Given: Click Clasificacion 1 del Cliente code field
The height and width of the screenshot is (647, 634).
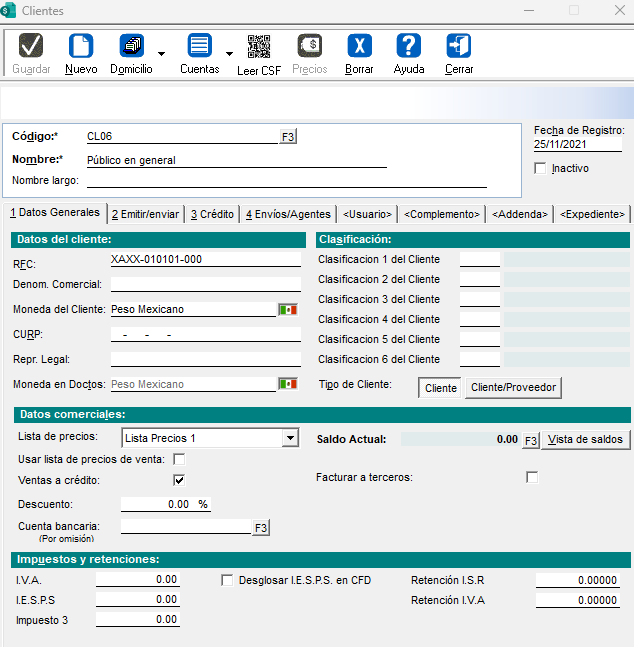Looking at the screenshot, I should coord(480,260).
